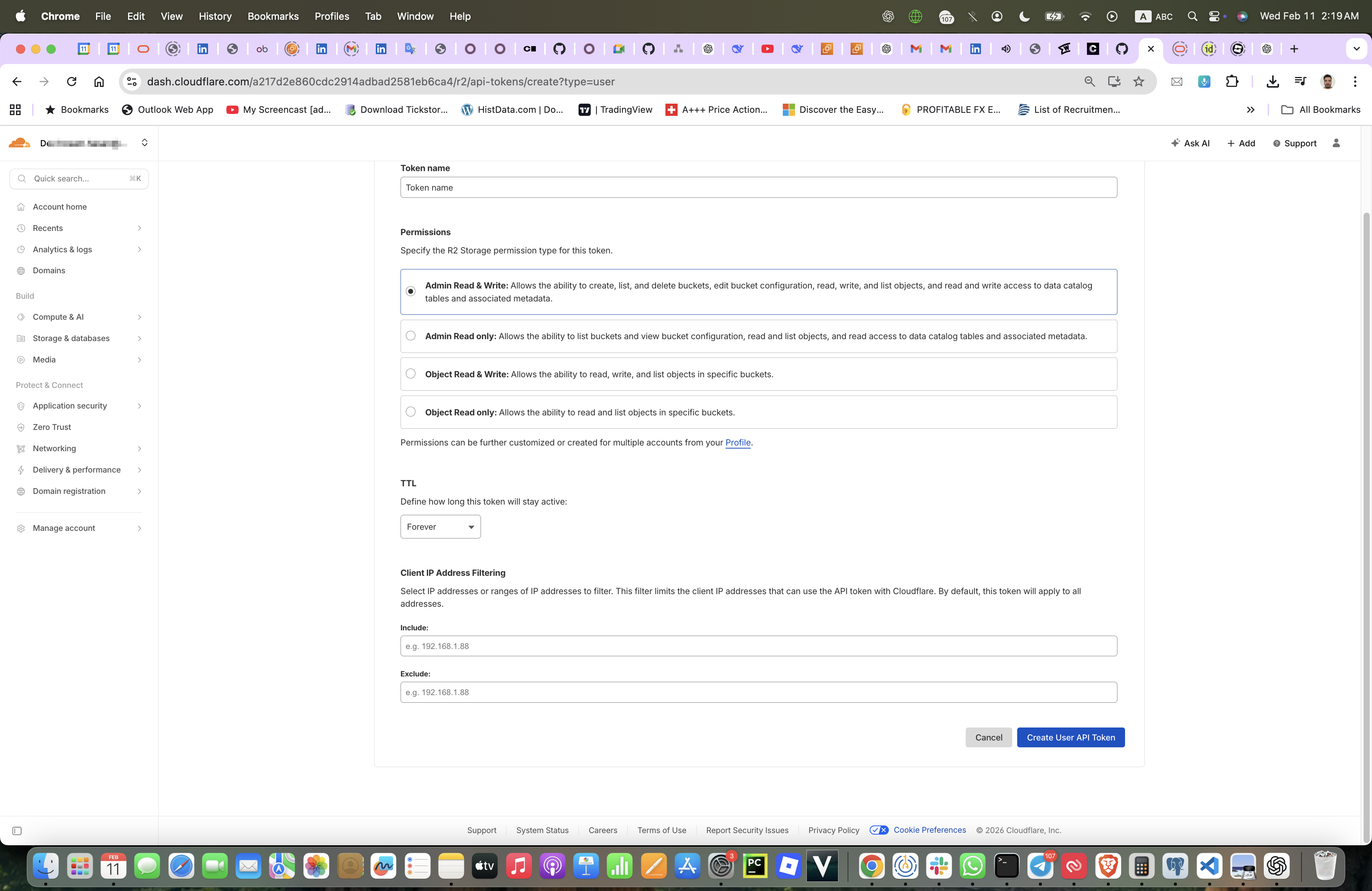
Task: Select Admin Read only radio button
Action: (410, 336)
